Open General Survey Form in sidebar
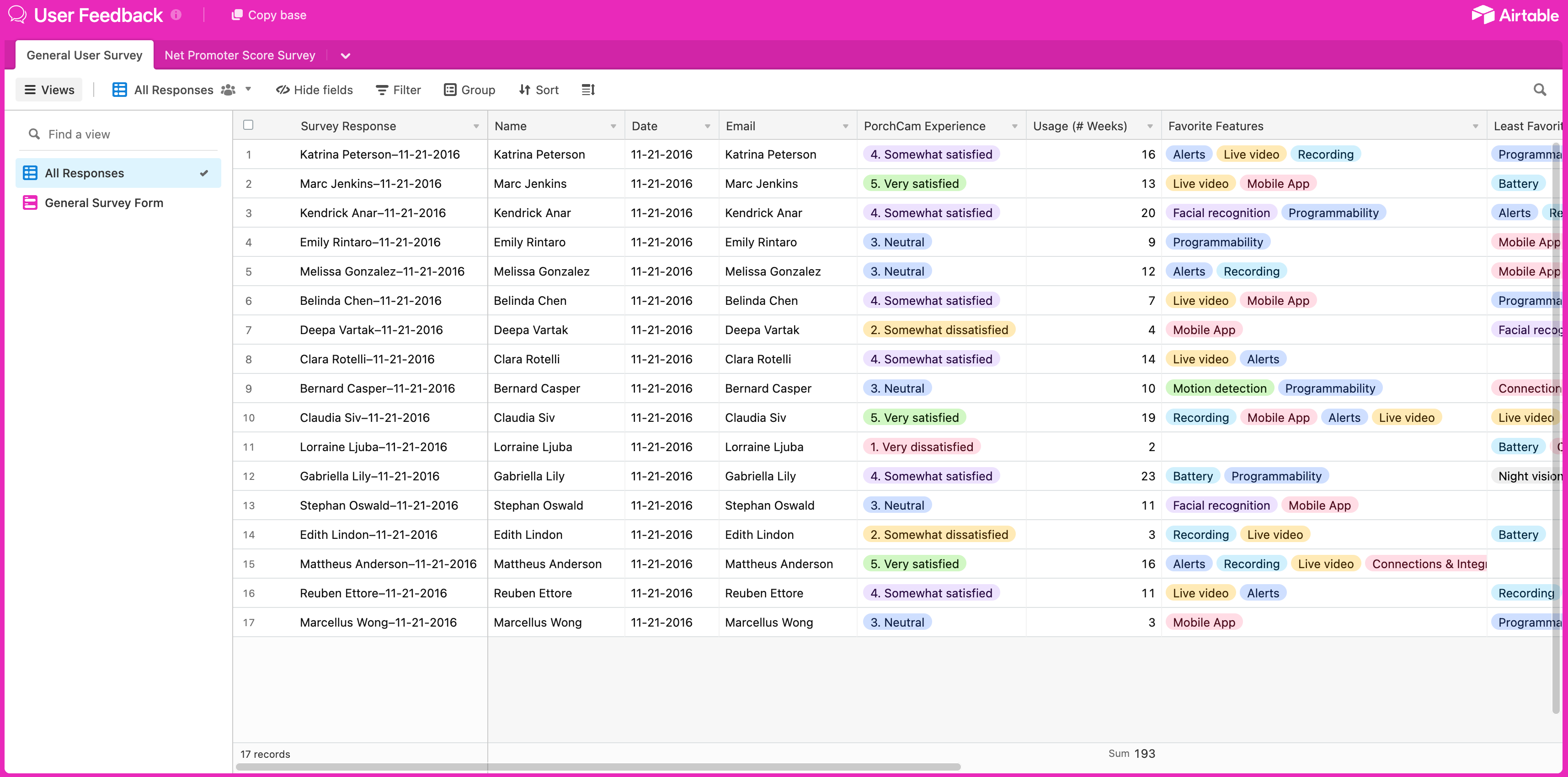 [103, 202]
